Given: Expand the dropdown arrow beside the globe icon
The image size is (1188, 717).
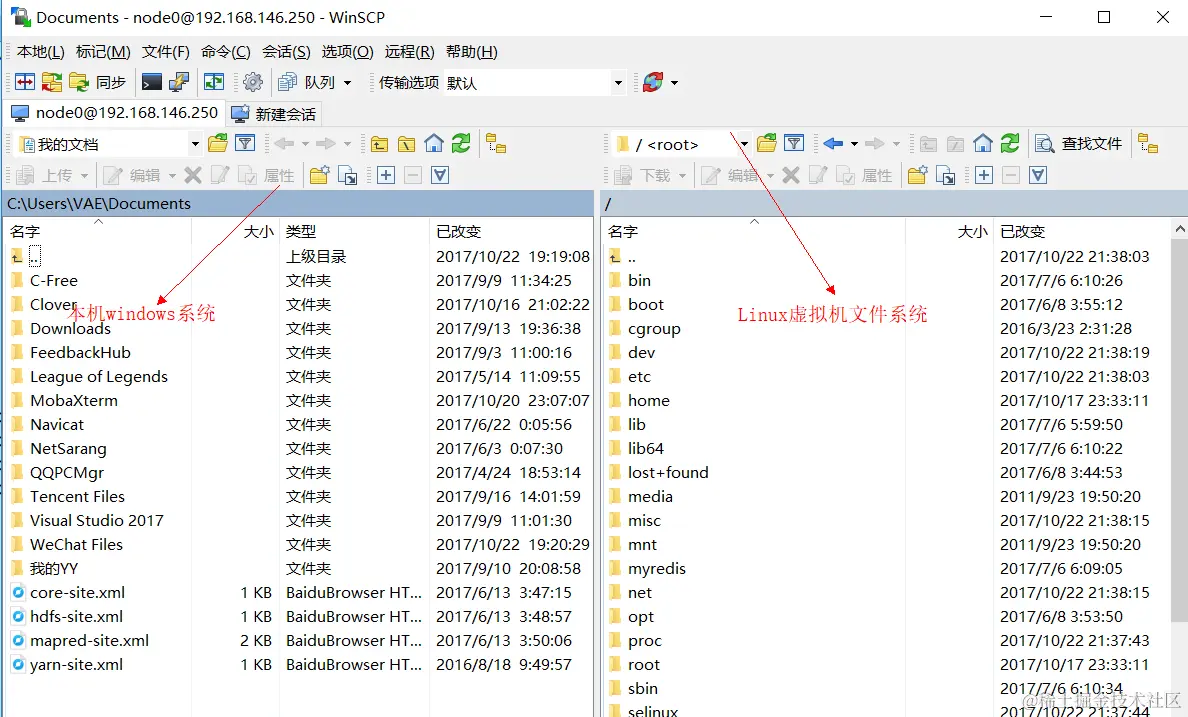Looking at the screenshot, I should (674, 82).
